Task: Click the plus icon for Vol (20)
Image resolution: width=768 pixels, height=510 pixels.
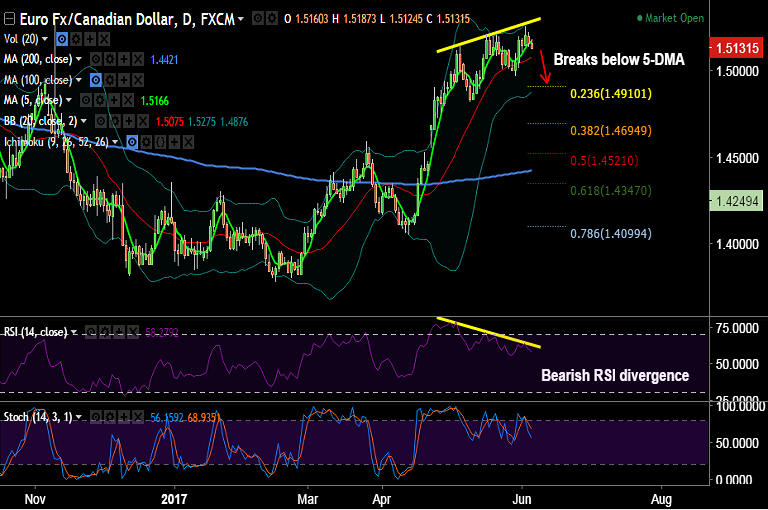Action: pos(90,39)
